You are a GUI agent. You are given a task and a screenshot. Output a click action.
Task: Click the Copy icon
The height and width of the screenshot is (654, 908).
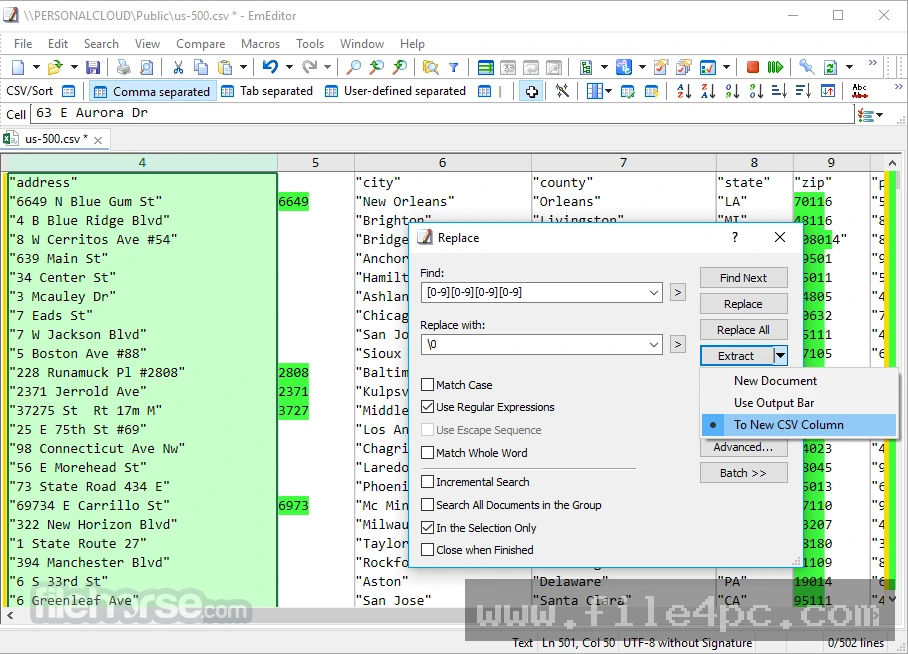click(201, 67)
